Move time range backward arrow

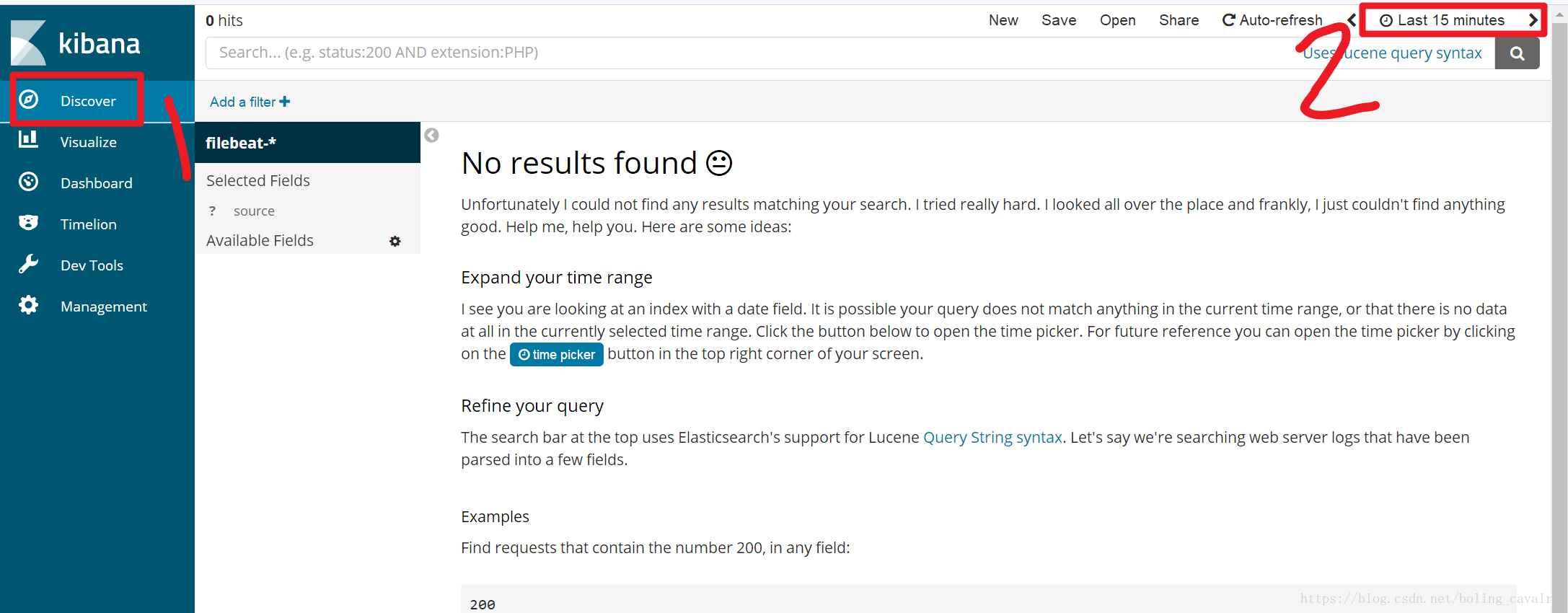[x=1352, y=20]
